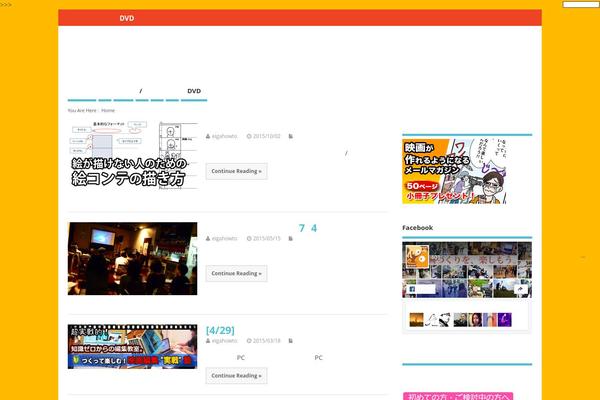The image size is (600, 400).
Task: Open the storyboard drawing post thumbnail
Action: pos(132,155)
